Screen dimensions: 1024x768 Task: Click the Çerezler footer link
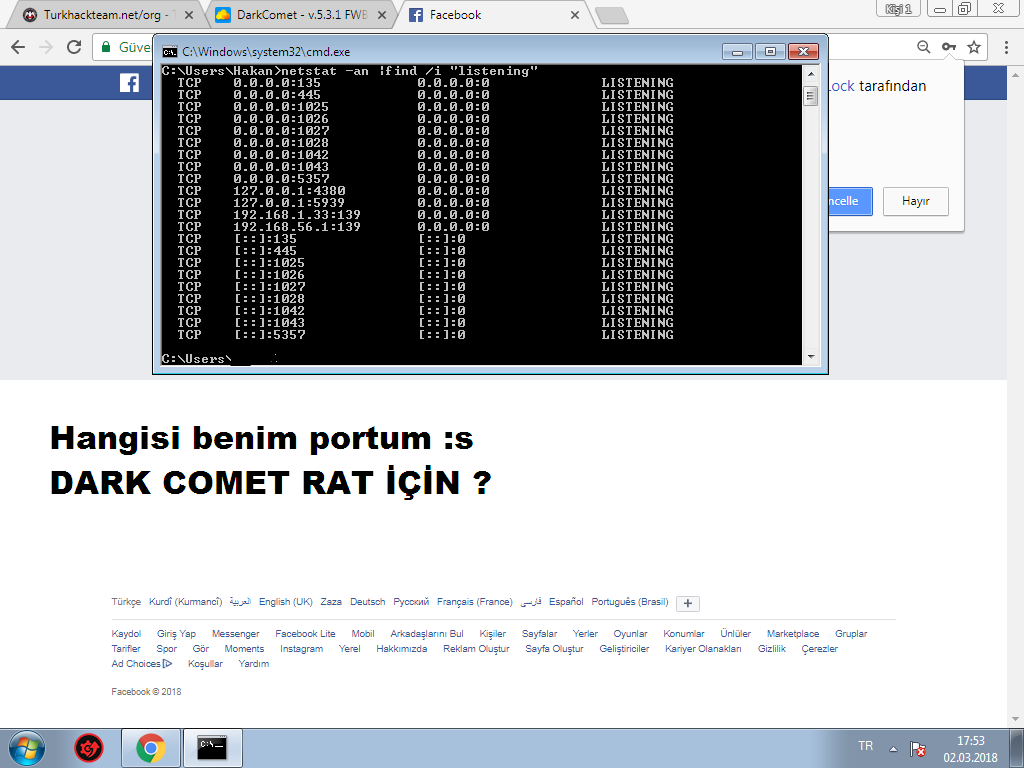(x=820, y=649)
